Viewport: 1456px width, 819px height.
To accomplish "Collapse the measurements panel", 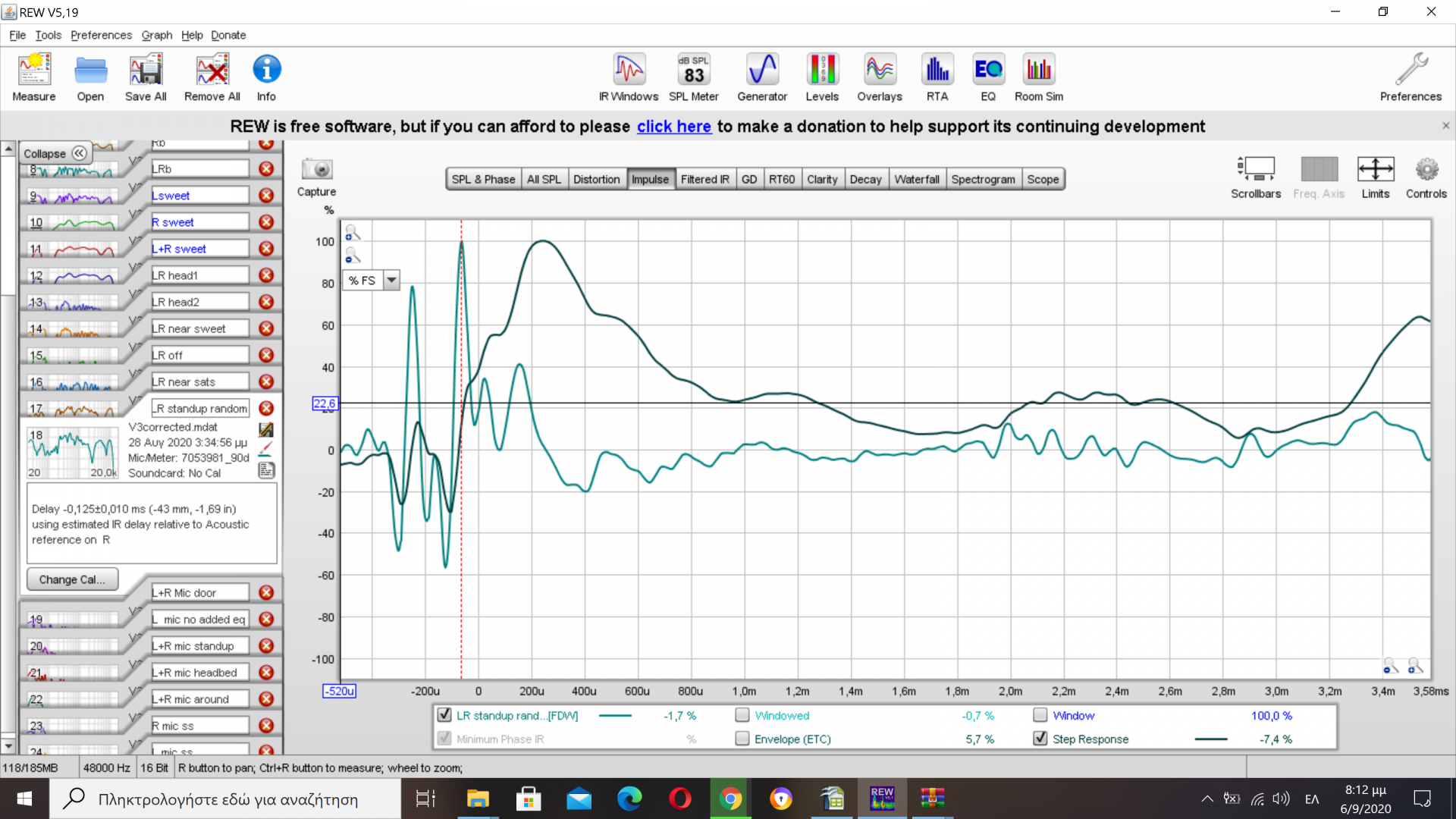I will (x=55, y=153).
